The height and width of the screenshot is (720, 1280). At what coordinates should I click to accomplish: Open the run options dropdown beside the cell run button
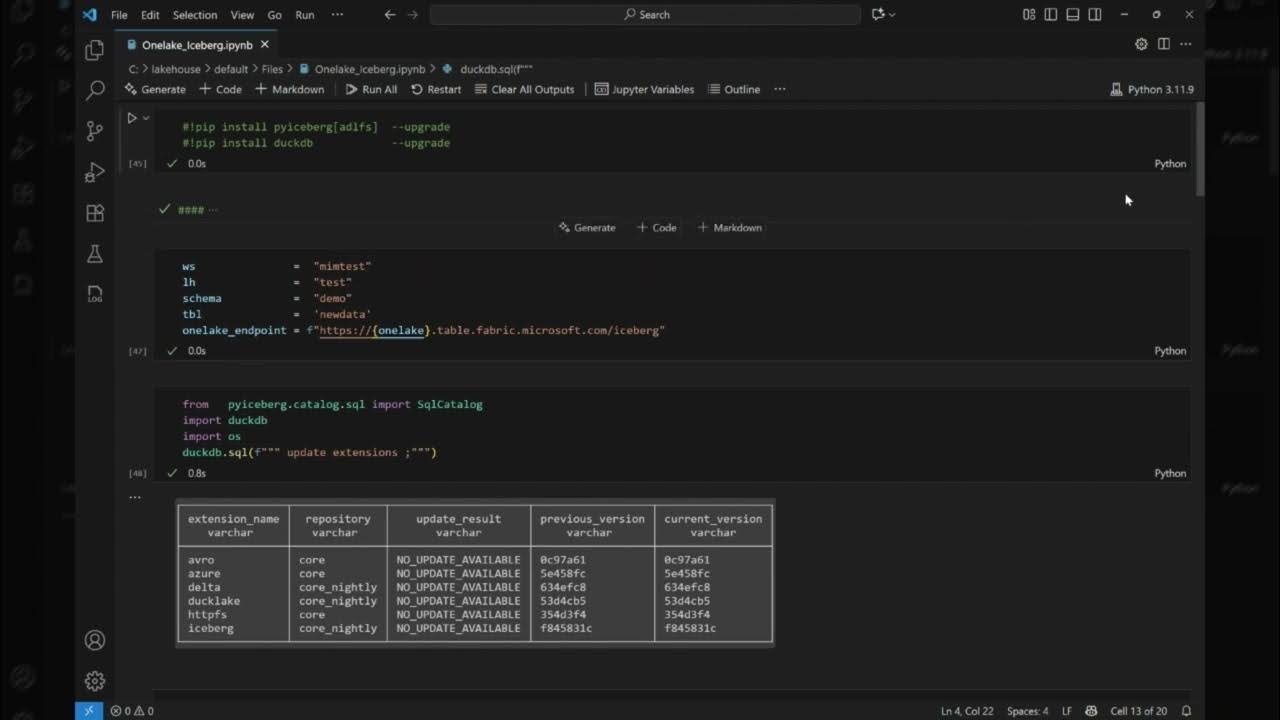pyautogui.click(x=146, y=118)
